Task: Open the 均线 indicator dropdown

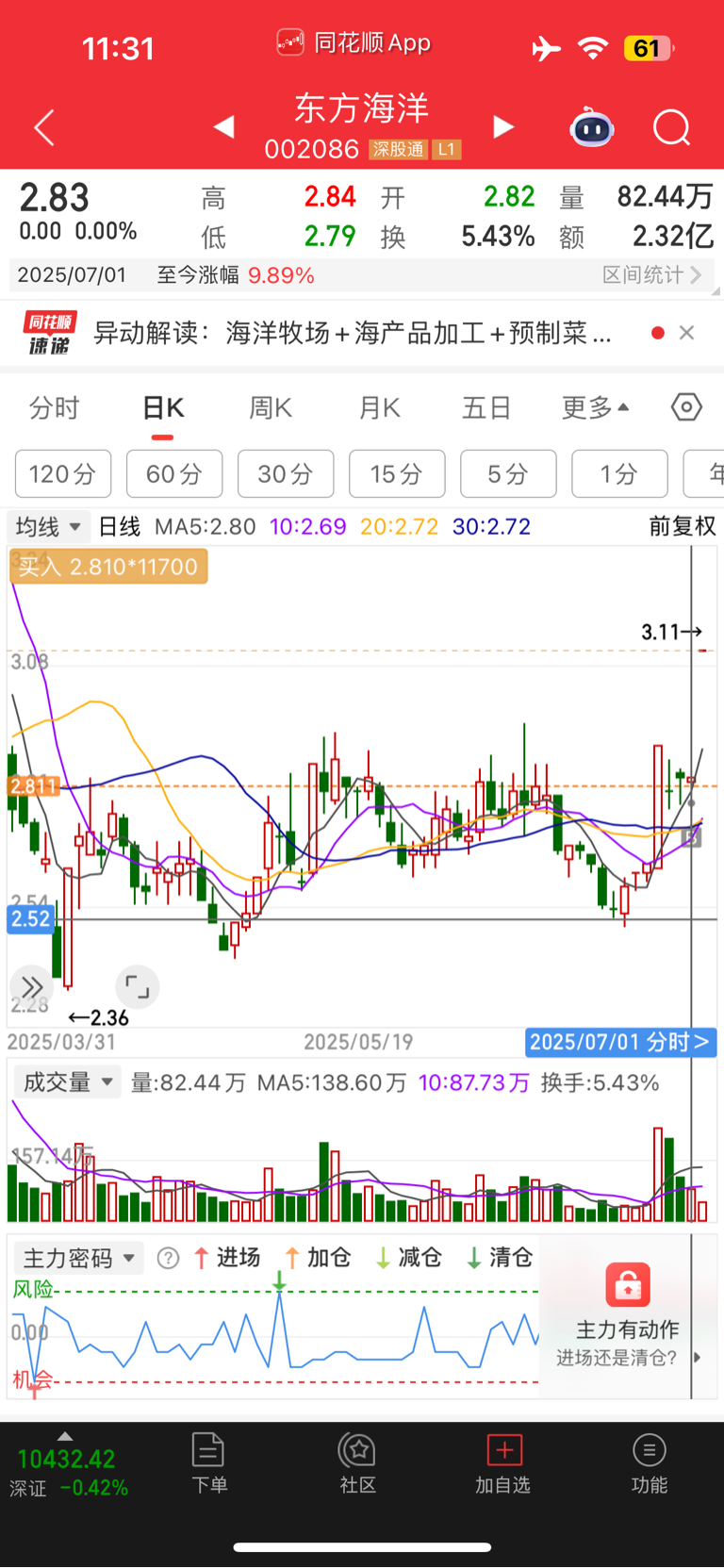Action: pos(48,526)
